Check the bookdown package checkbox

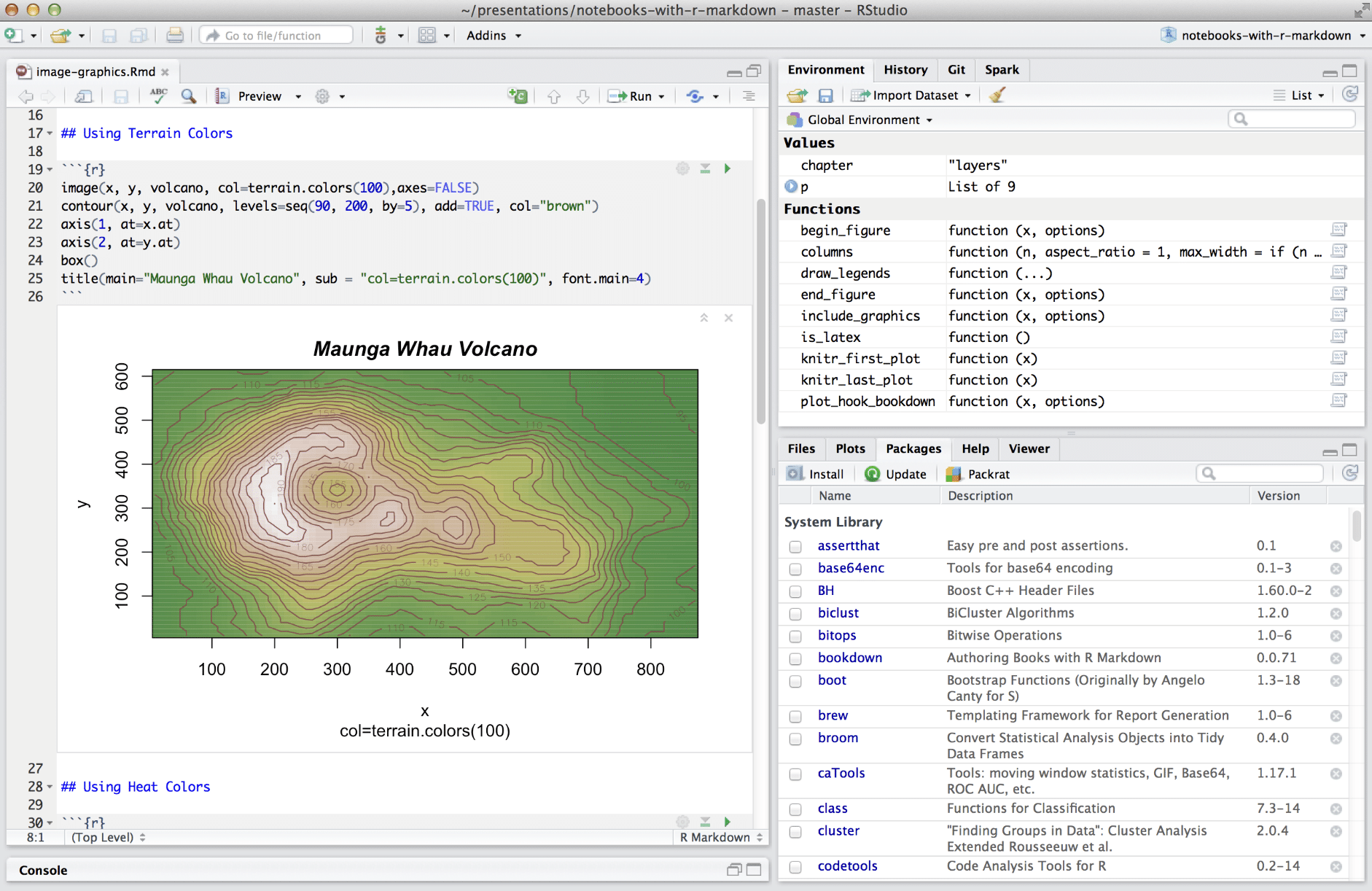pyautogui.click(x=795, y=658)
